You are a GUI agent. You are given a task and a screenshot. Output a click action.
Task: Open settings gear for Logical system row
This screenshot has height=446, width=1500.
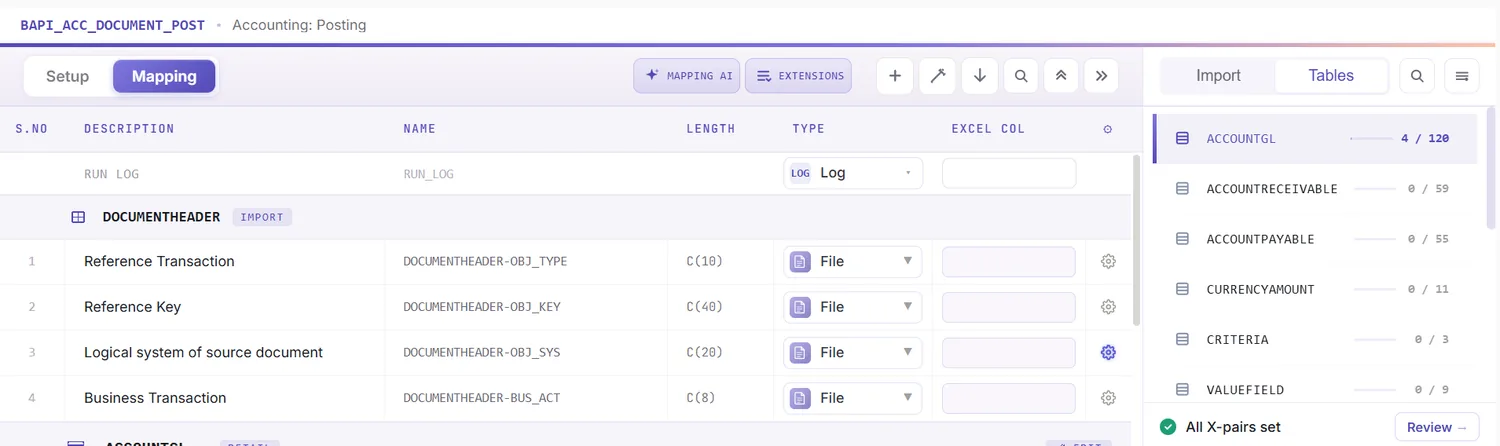1108,352
